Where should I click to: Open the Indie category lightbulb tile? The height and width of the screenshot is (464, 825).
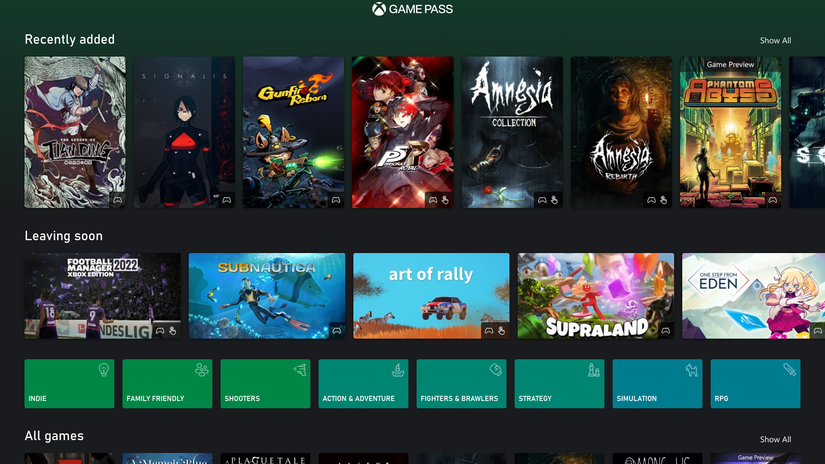point(69,384)
